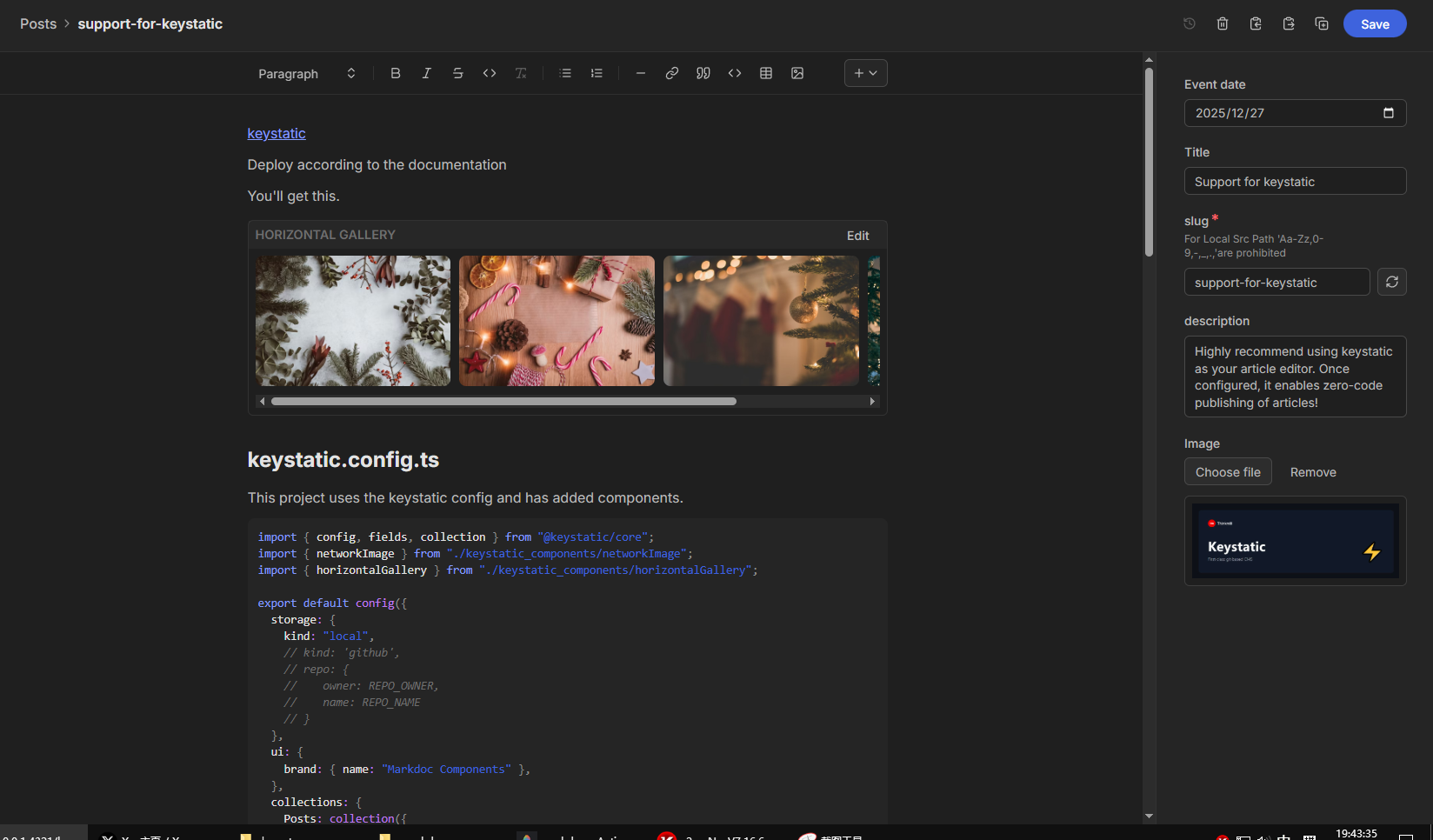Duplicate this entry using the copy icon

pos(1322,23)
